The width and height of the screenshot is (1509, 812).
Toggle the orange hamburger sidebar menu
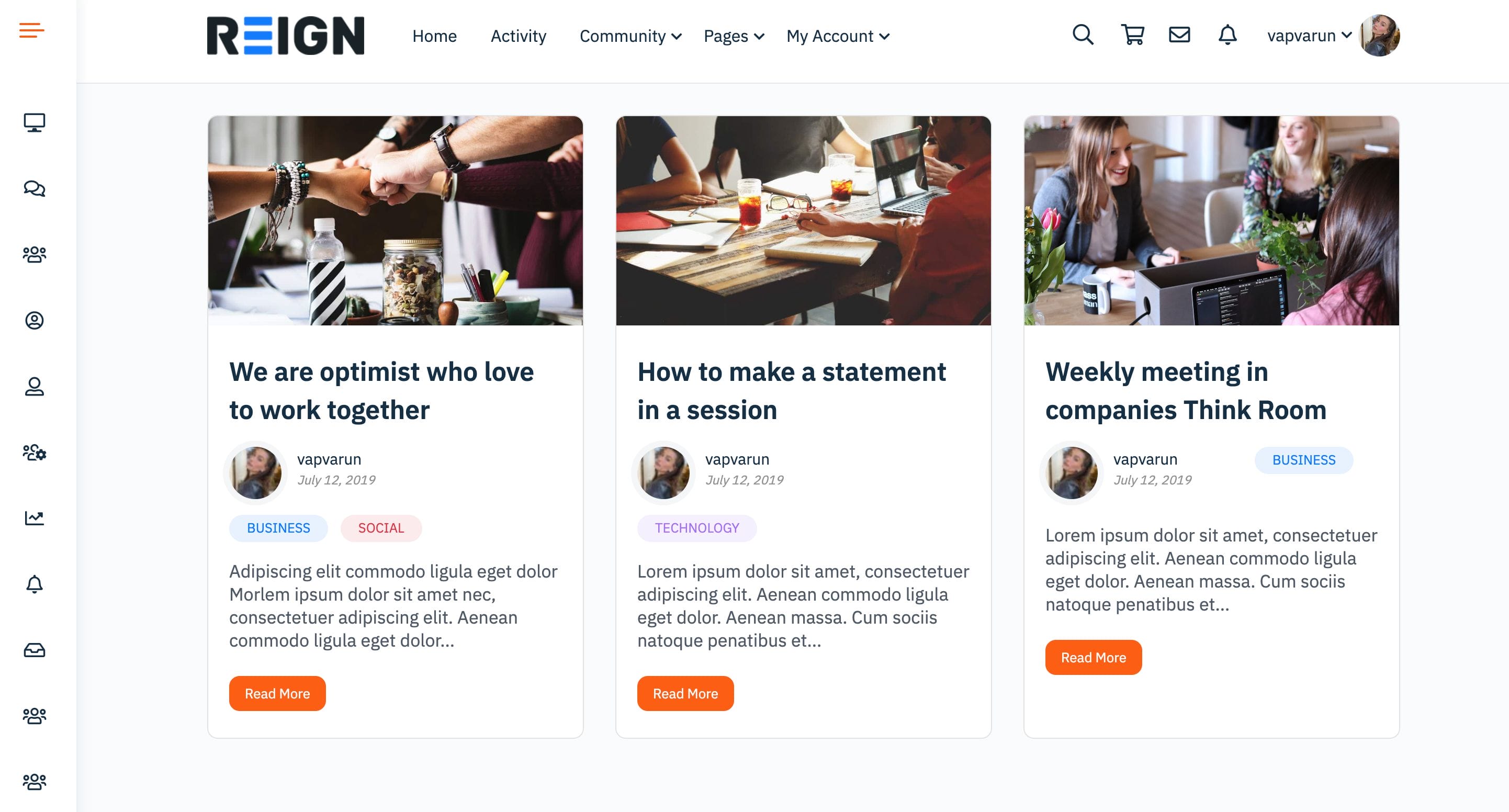(x=31, y=30)
